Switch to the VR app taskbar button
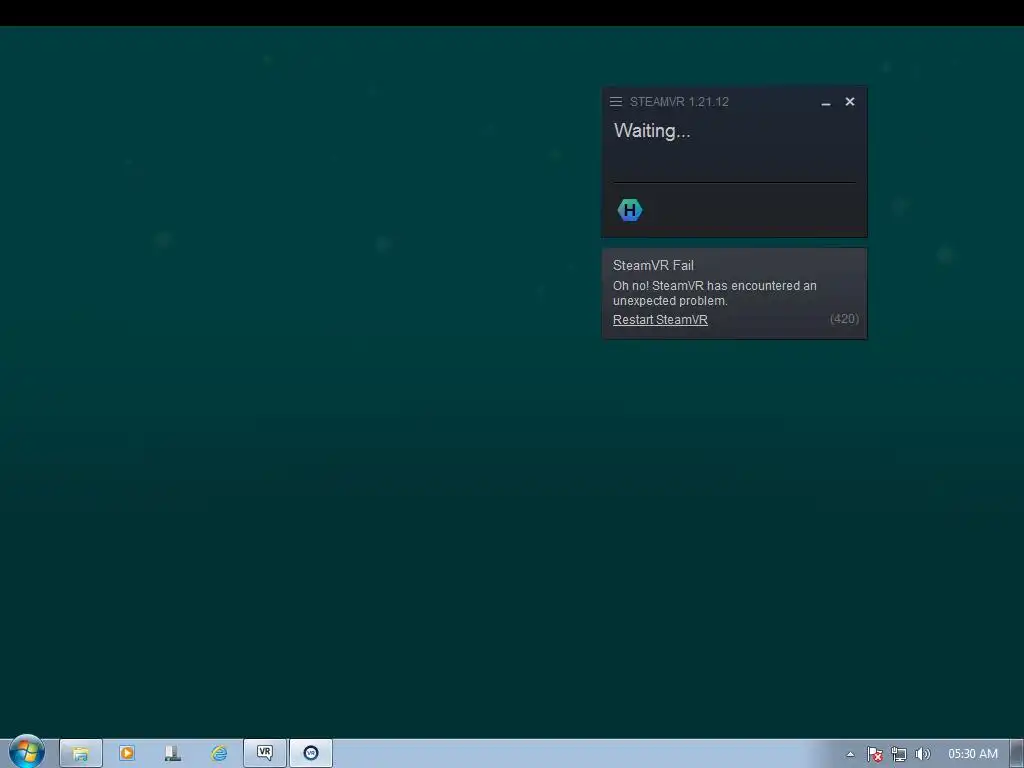This screenshot has width=1024, height=768. coord(264,753)
